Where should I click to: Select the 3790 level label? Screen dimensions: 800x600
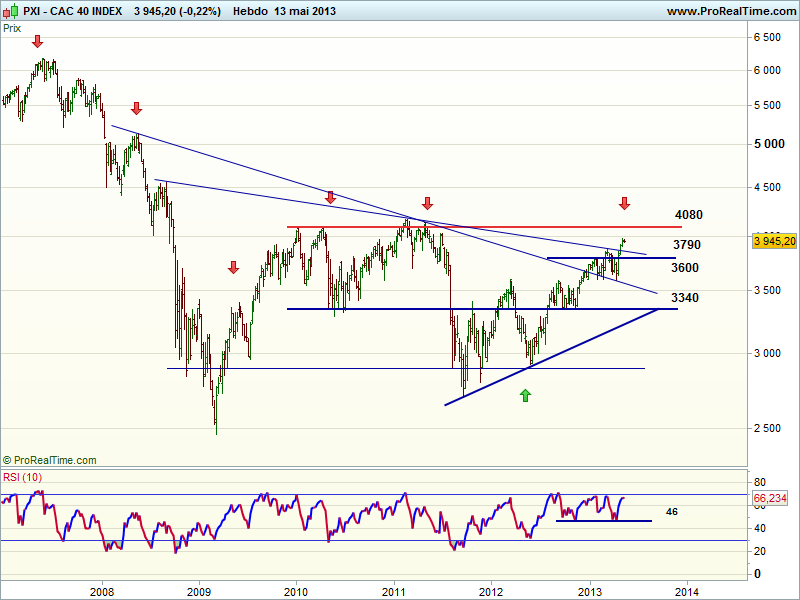(686, 245)
